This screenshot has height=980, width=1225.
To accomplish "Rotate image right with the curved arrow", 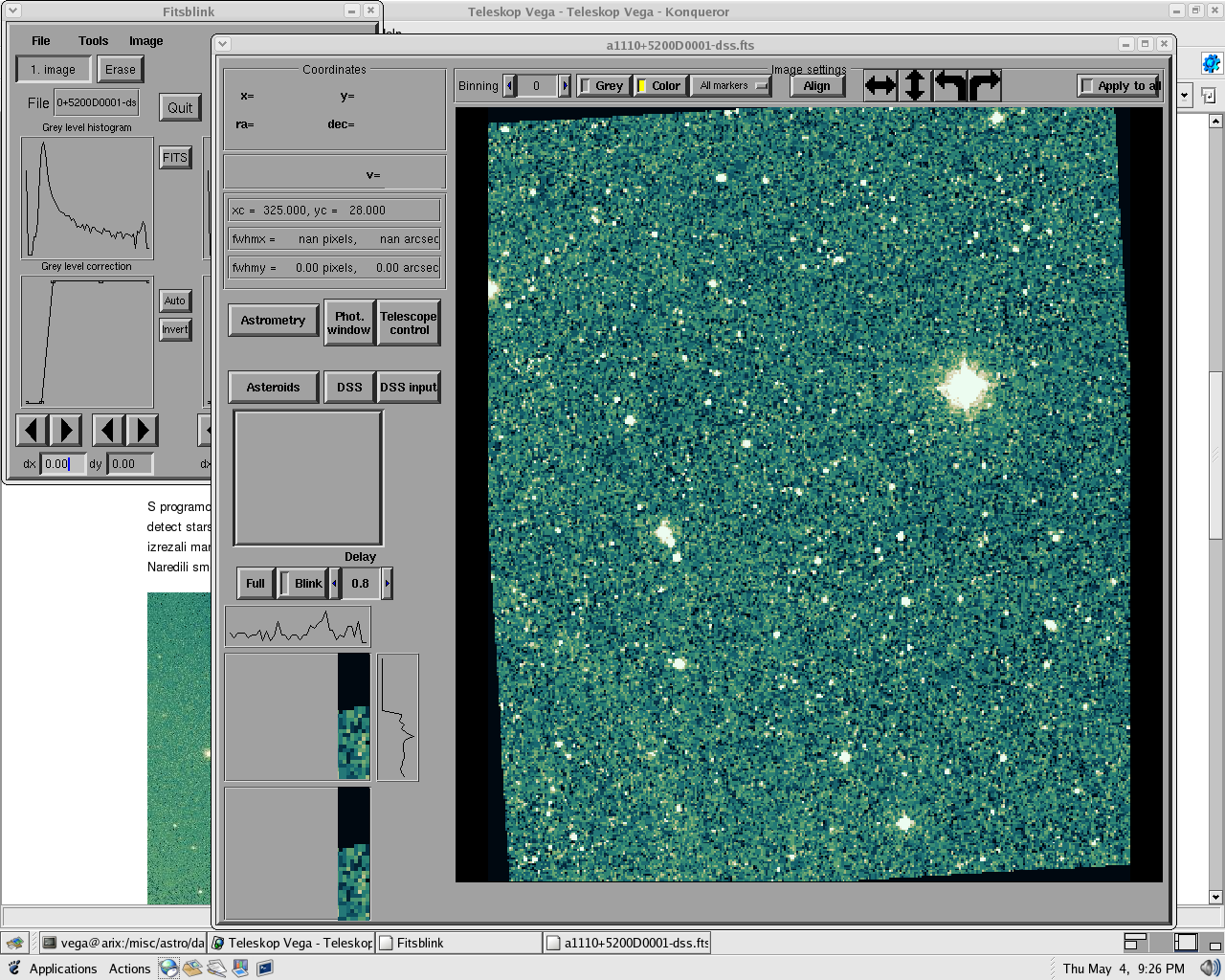I will [x=985, y=85].
